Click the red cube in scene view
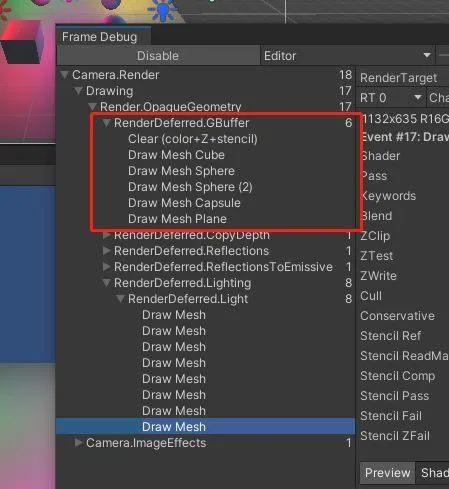The height and width of the screenshot is (489, 449). 22,42
